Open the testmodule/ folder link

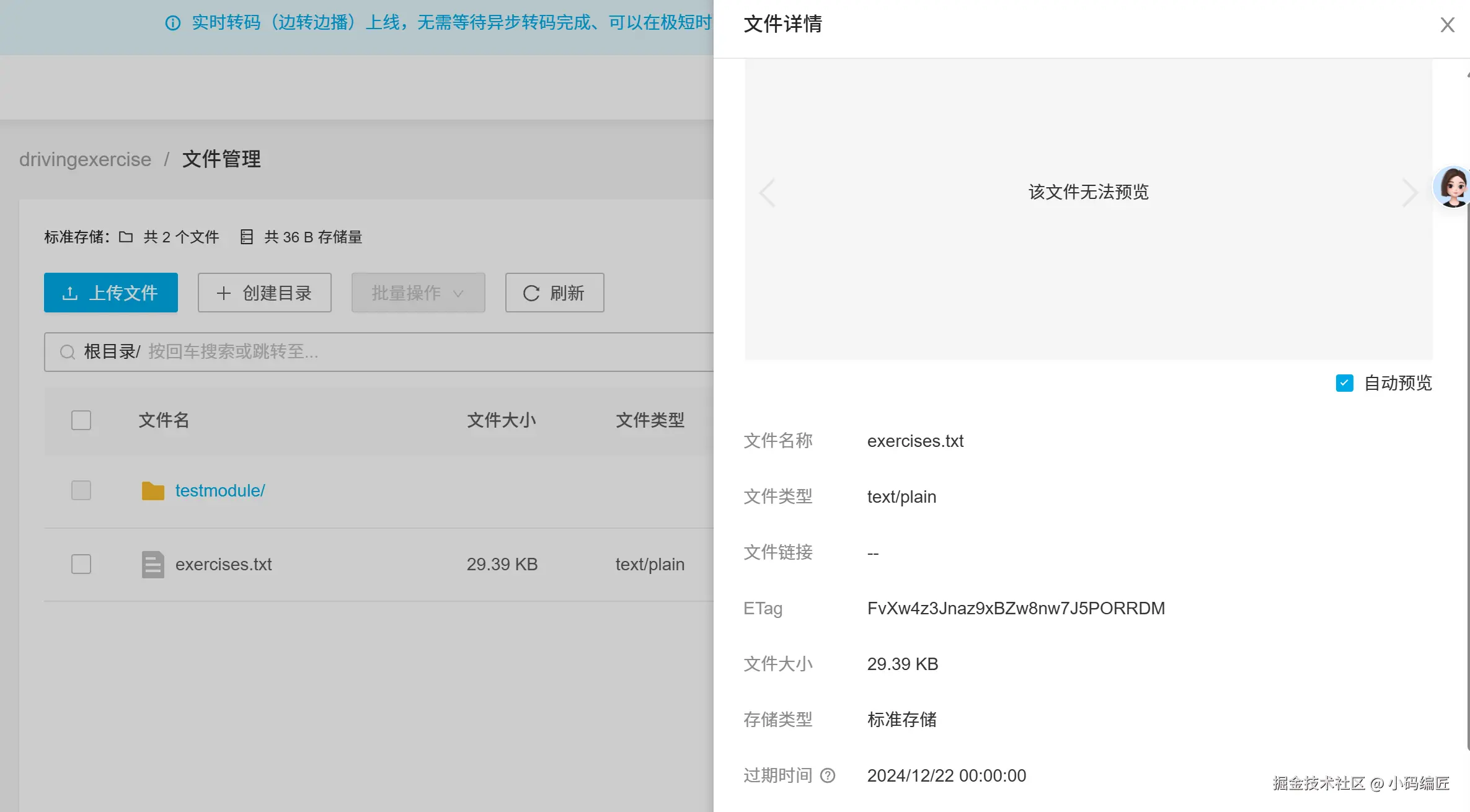tap(220, 490)
